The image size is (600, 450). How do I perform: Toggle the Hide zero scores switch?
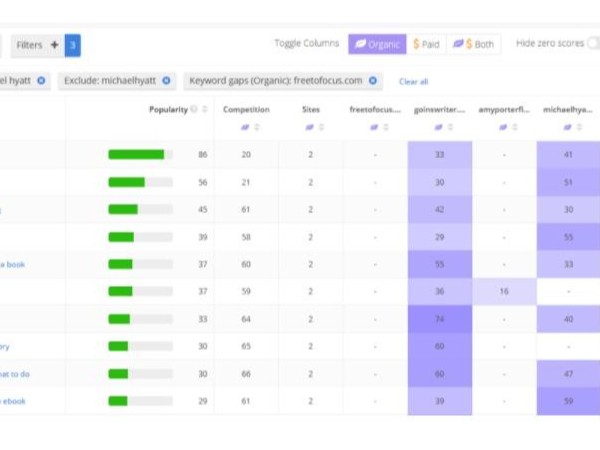593,44
